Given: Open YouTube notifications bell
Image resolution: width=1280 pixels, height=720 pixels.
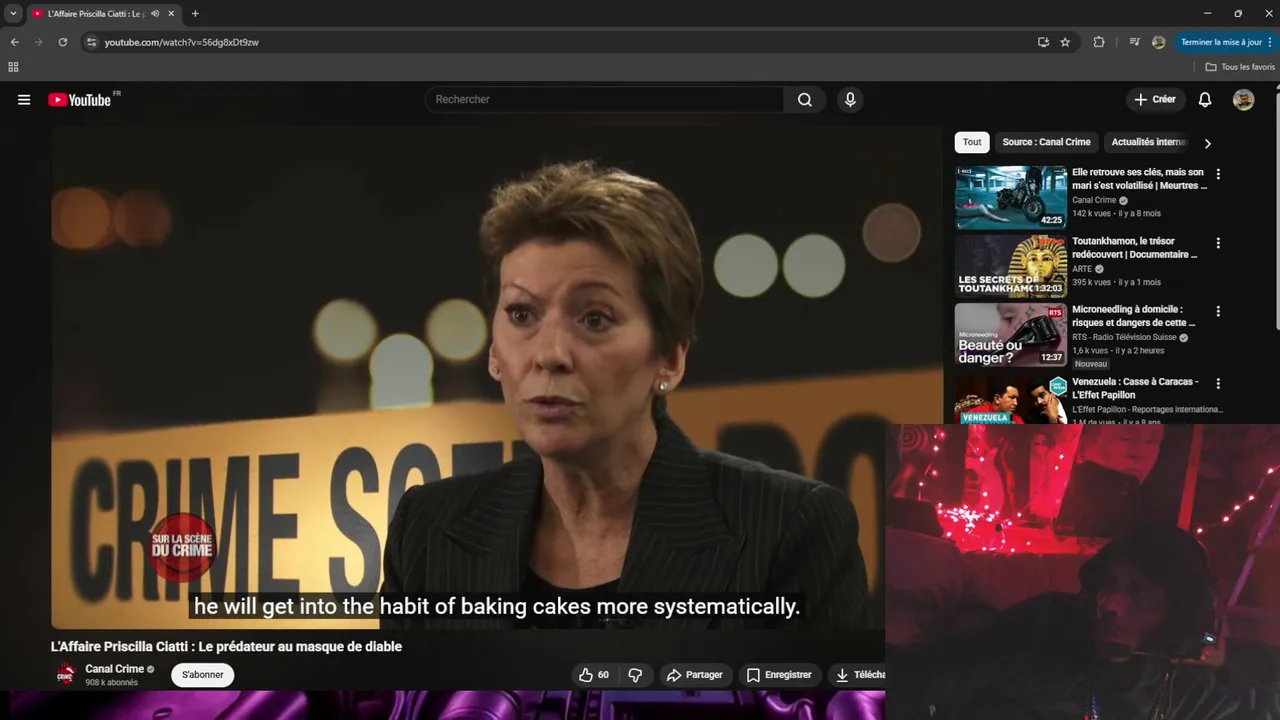Looking at the screenshot, I should pyautogui.click(x=1205, y=99).
